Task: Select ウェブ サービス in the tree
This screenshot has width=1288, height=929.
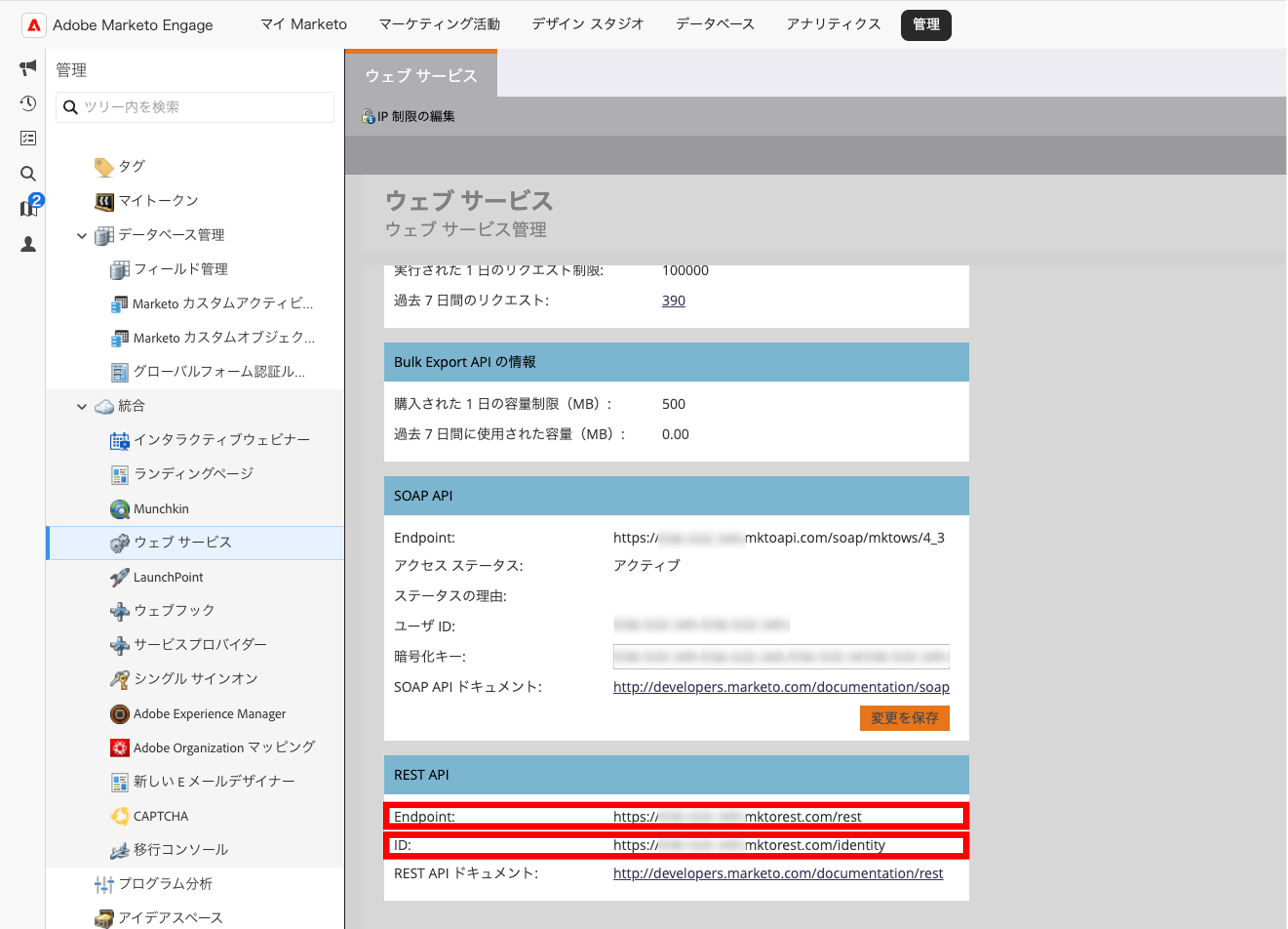Action: click(195, 543)
